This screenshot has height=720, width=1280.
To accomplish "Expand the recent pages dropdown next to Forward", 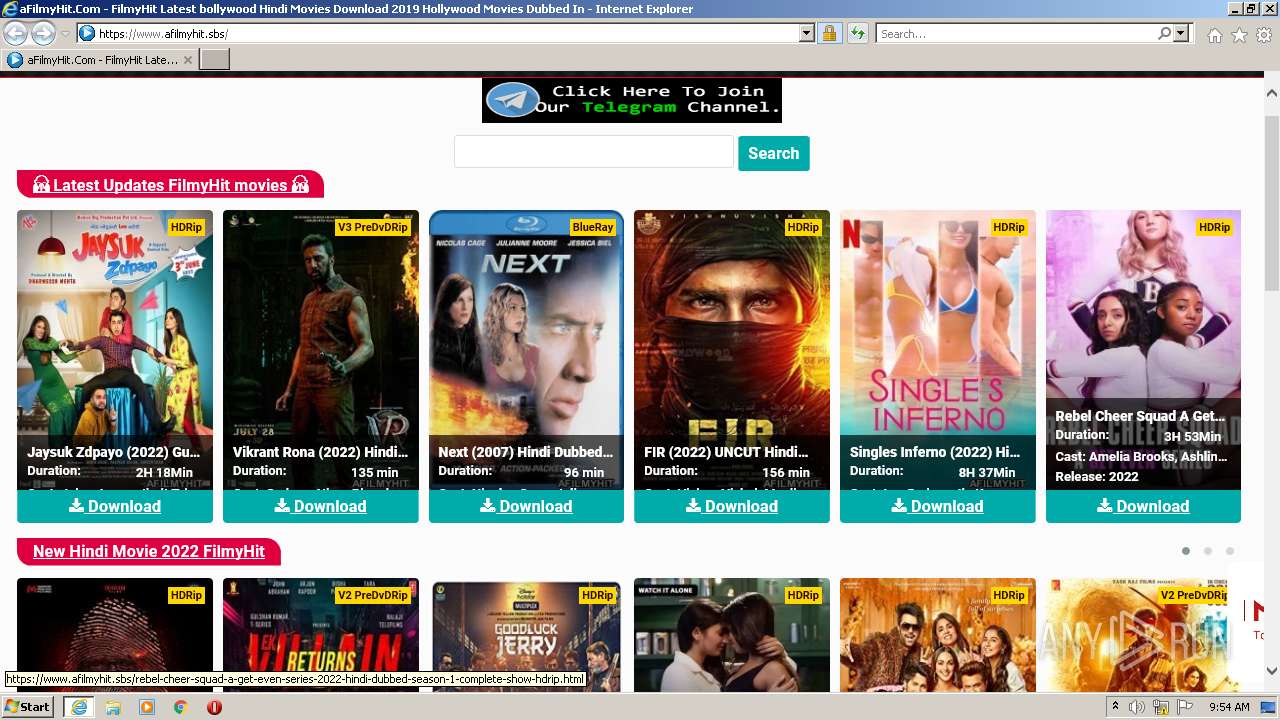I will coord(65,34).
